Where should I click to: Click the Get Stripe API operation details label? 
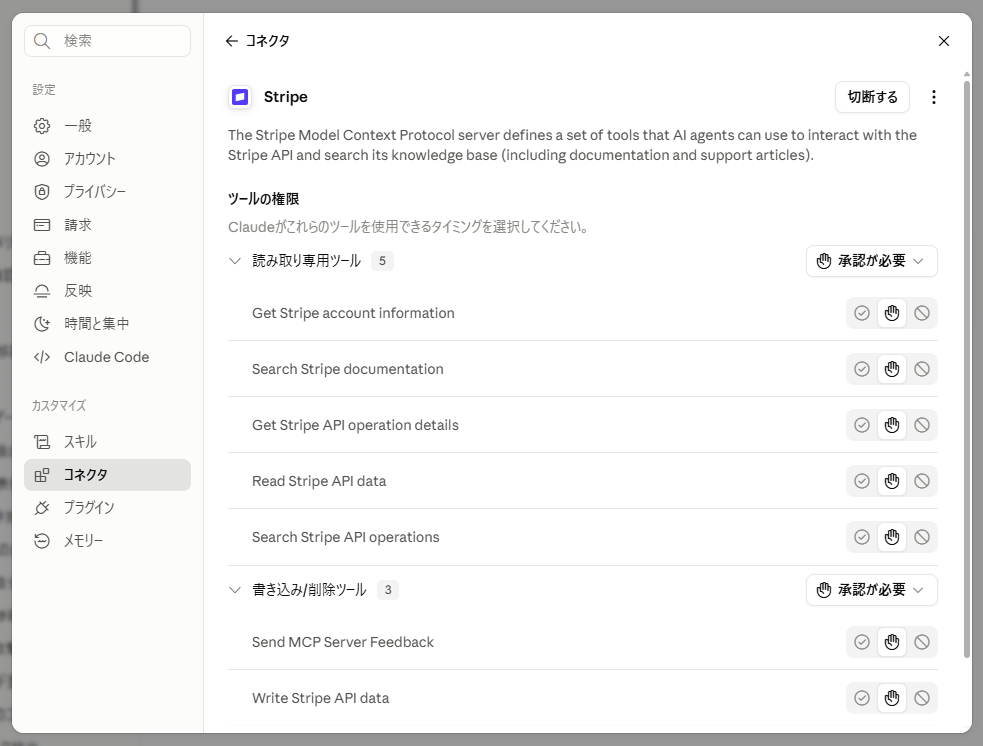(x=355, y=425)
